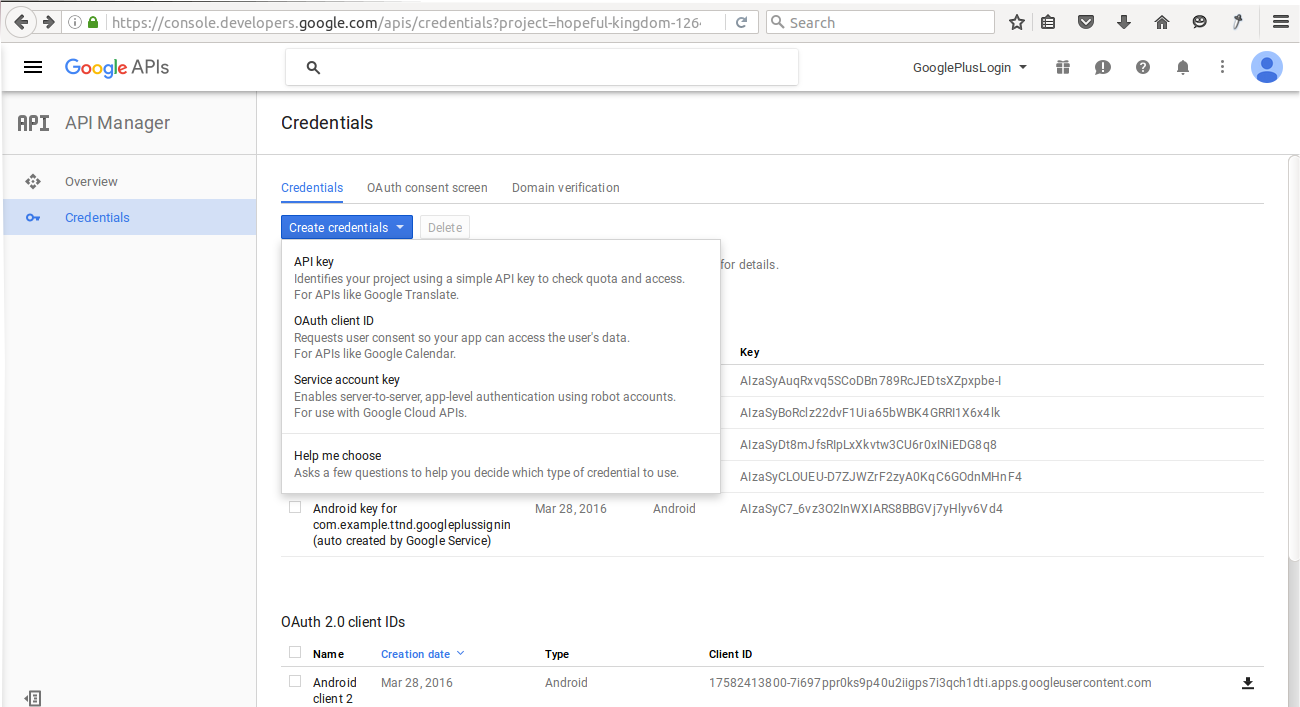
Task: Click the Android client 2 name
Action: pyautogui.click(x=335, y=690)
